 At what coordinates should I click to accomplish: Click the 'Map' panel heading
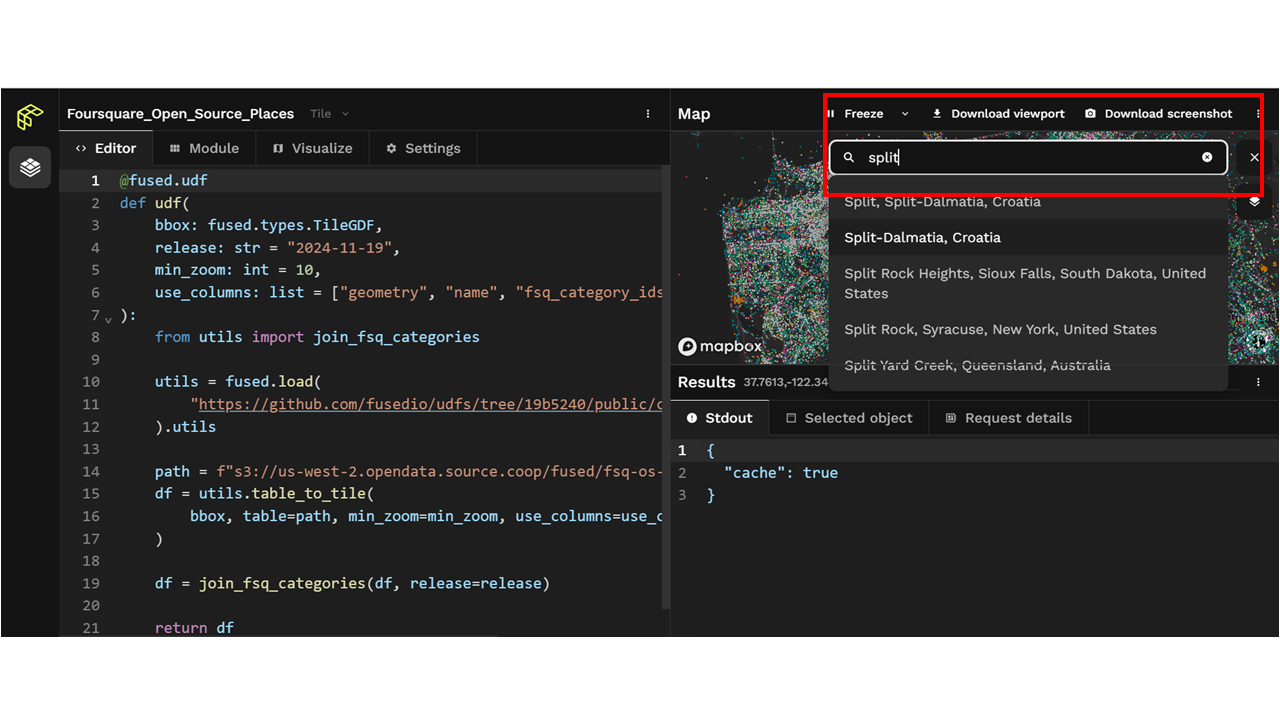coord(694,114)
